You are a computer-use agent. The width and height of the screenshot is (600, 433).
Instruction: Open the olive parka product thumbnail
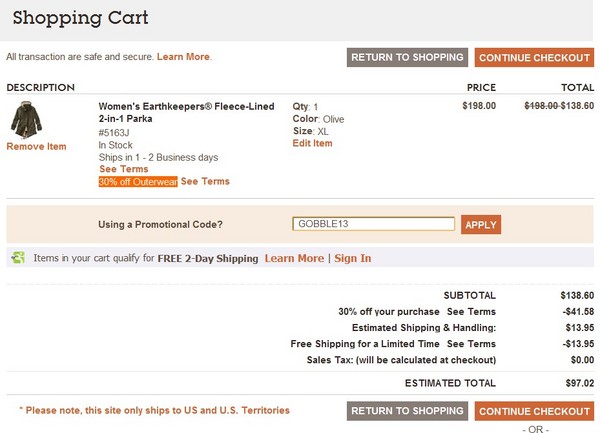coord(26,120)
